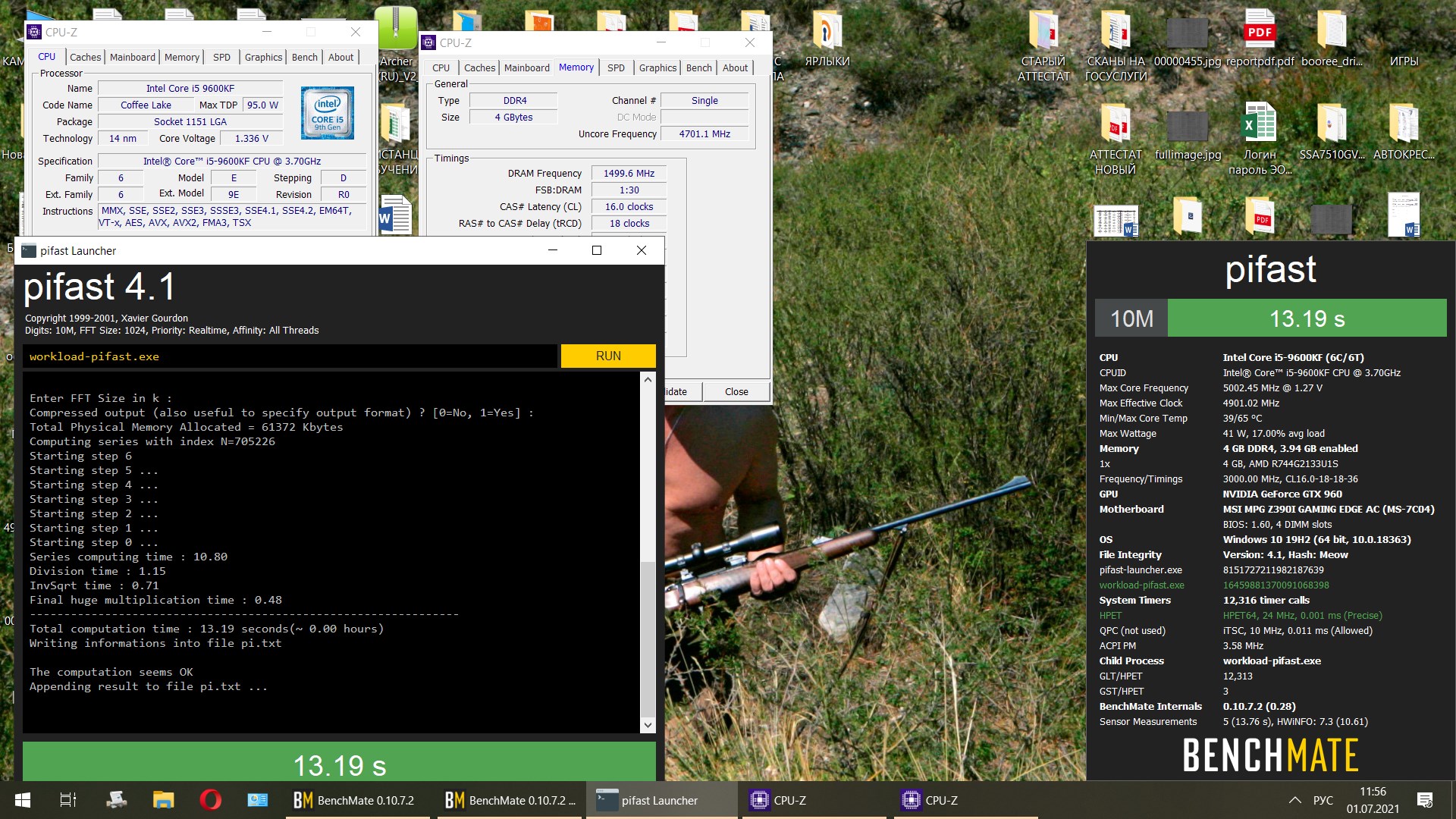This screenshot has width=1456, height=819.
Task: Open SSA7510GV... desktop folder
Action: pyautogui.click(x=1332, y=133)
